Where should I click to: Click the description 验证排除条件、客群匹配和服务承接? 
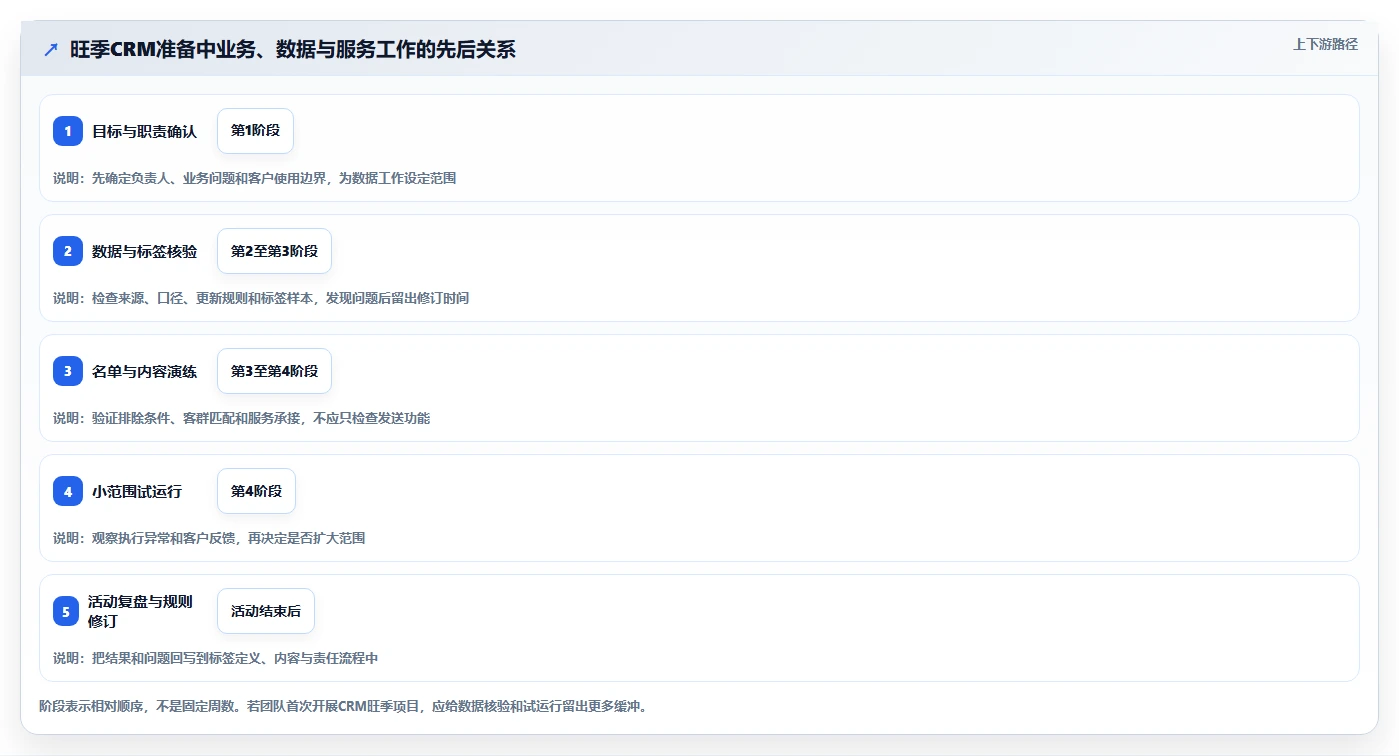196,418
